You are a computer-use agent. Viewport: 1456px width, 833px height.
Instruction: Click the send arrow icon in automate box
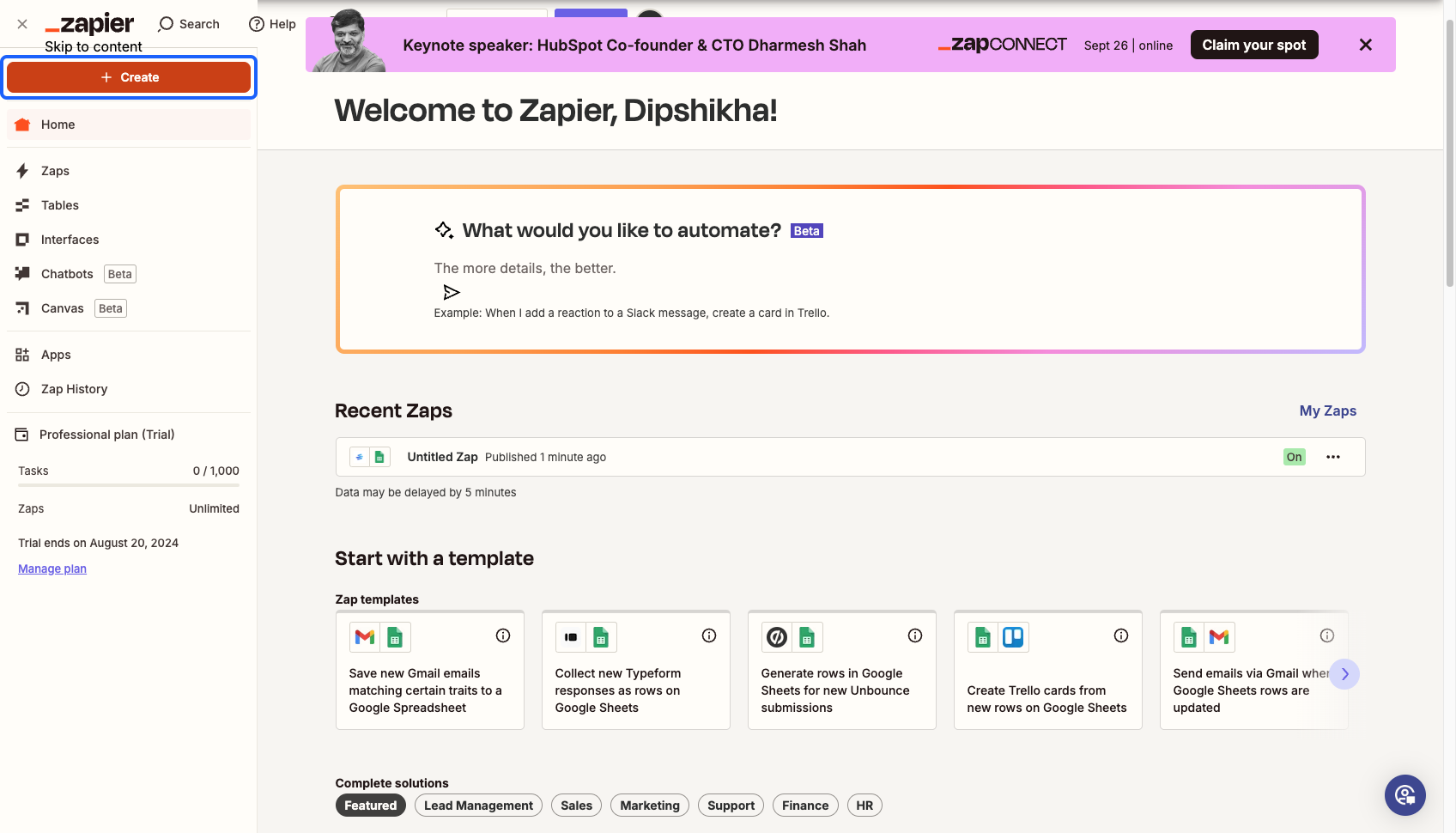(x=452, y=292)
